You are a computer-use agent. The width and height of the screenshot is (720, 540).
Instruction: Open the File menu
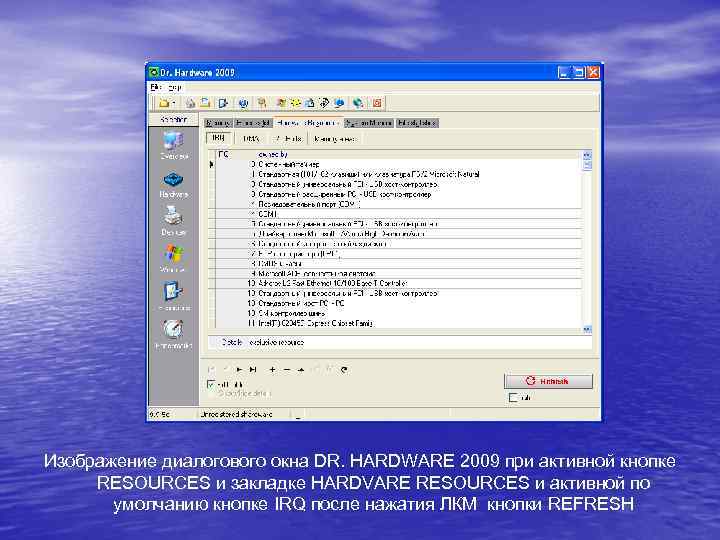(x=156, y=87)
